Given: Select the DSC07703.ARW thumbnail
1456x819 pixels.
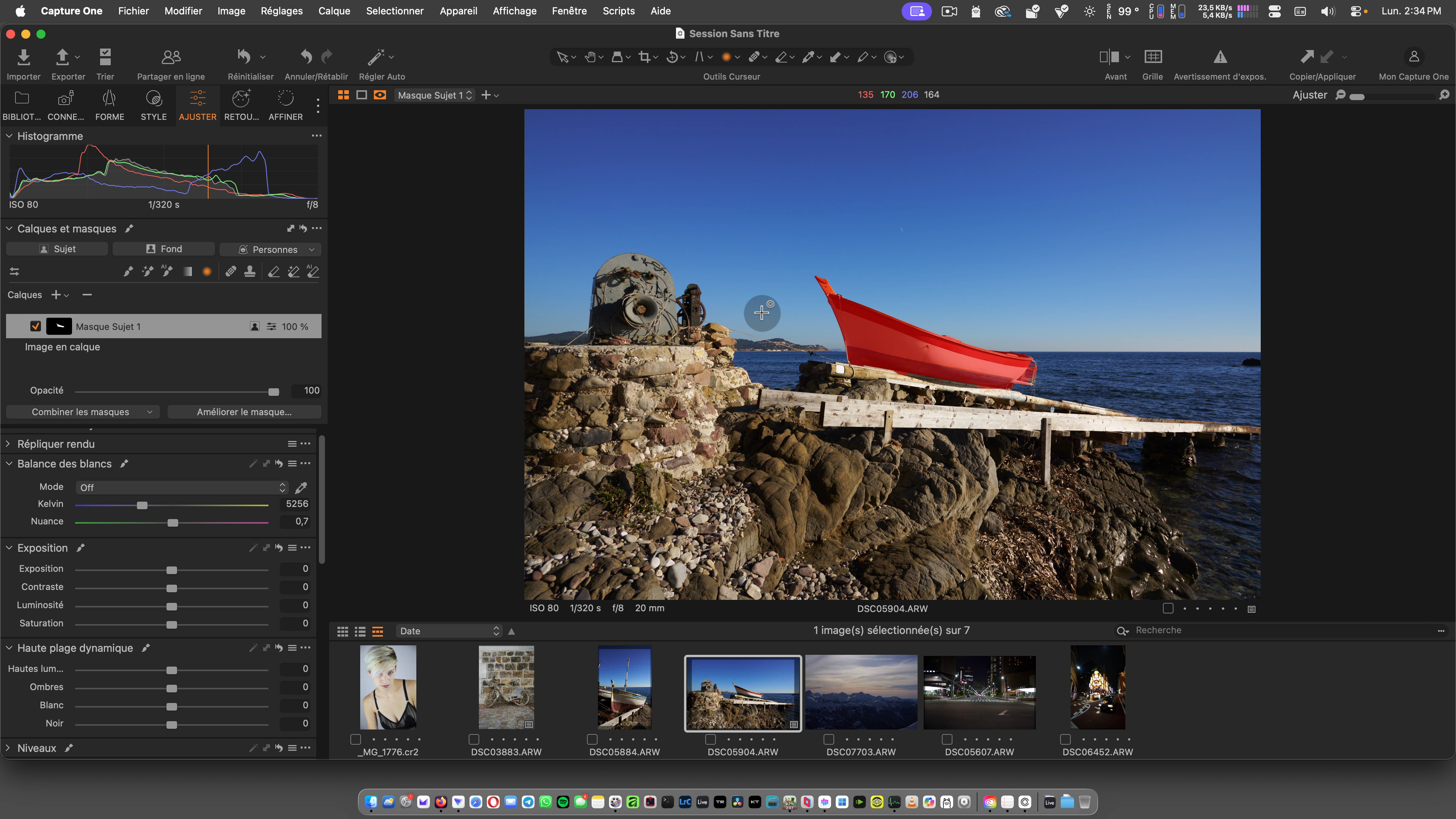Looking at the screenshot, I should click(x=861, y=692).
